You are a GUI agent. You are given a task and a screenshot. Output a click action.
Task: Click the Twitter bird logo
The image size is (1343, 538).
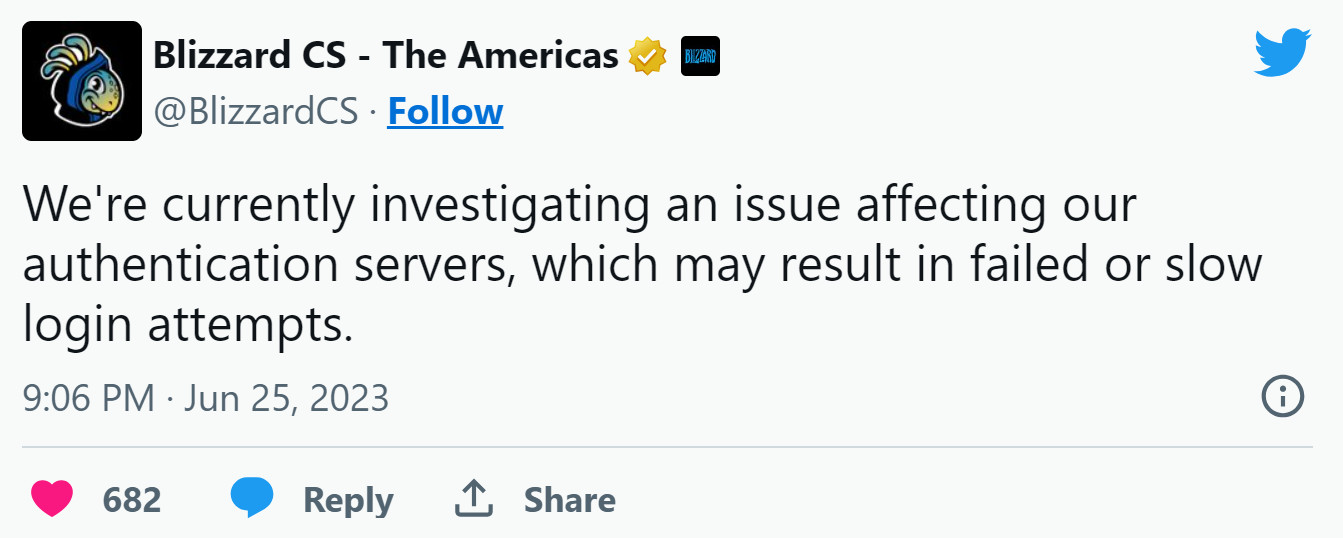1281,52
